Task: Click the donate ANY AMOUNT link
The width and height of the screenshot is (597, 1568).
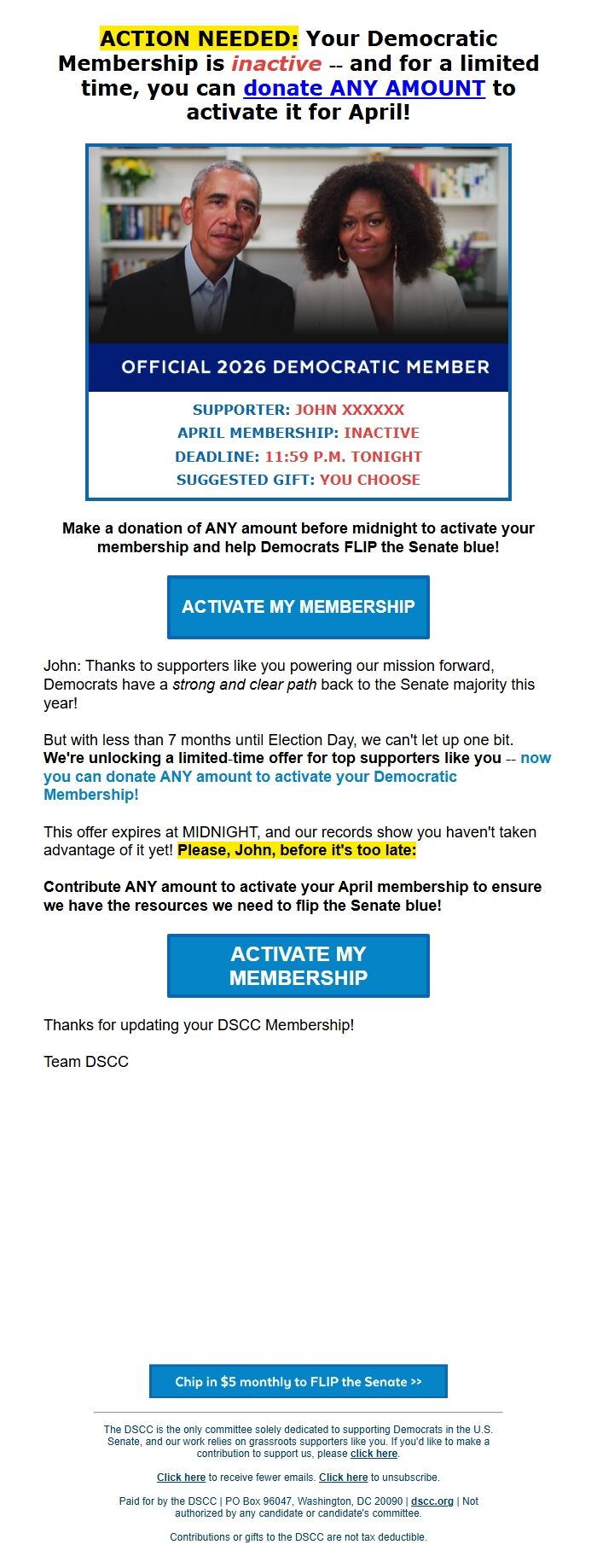Action: click(363, 88)
